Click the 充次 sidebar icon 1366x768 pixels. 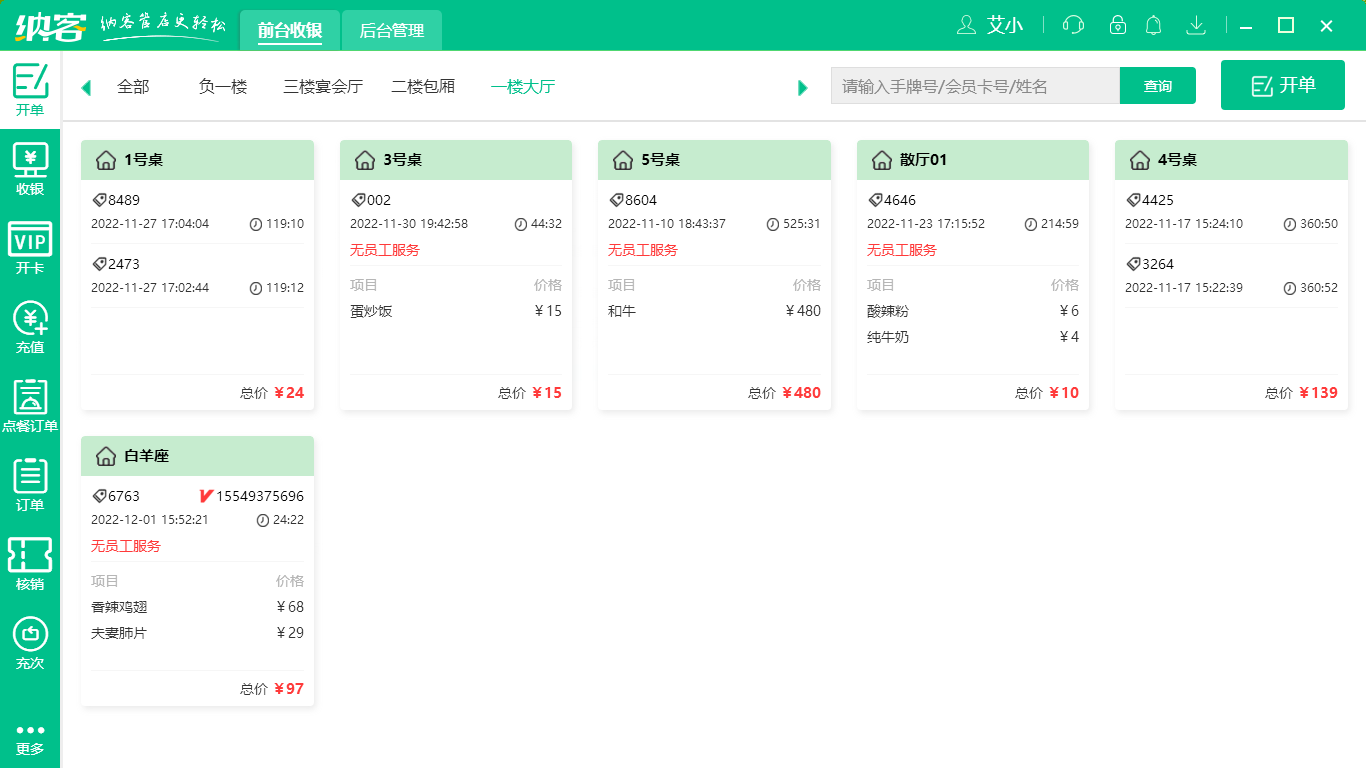click(30, 642)
